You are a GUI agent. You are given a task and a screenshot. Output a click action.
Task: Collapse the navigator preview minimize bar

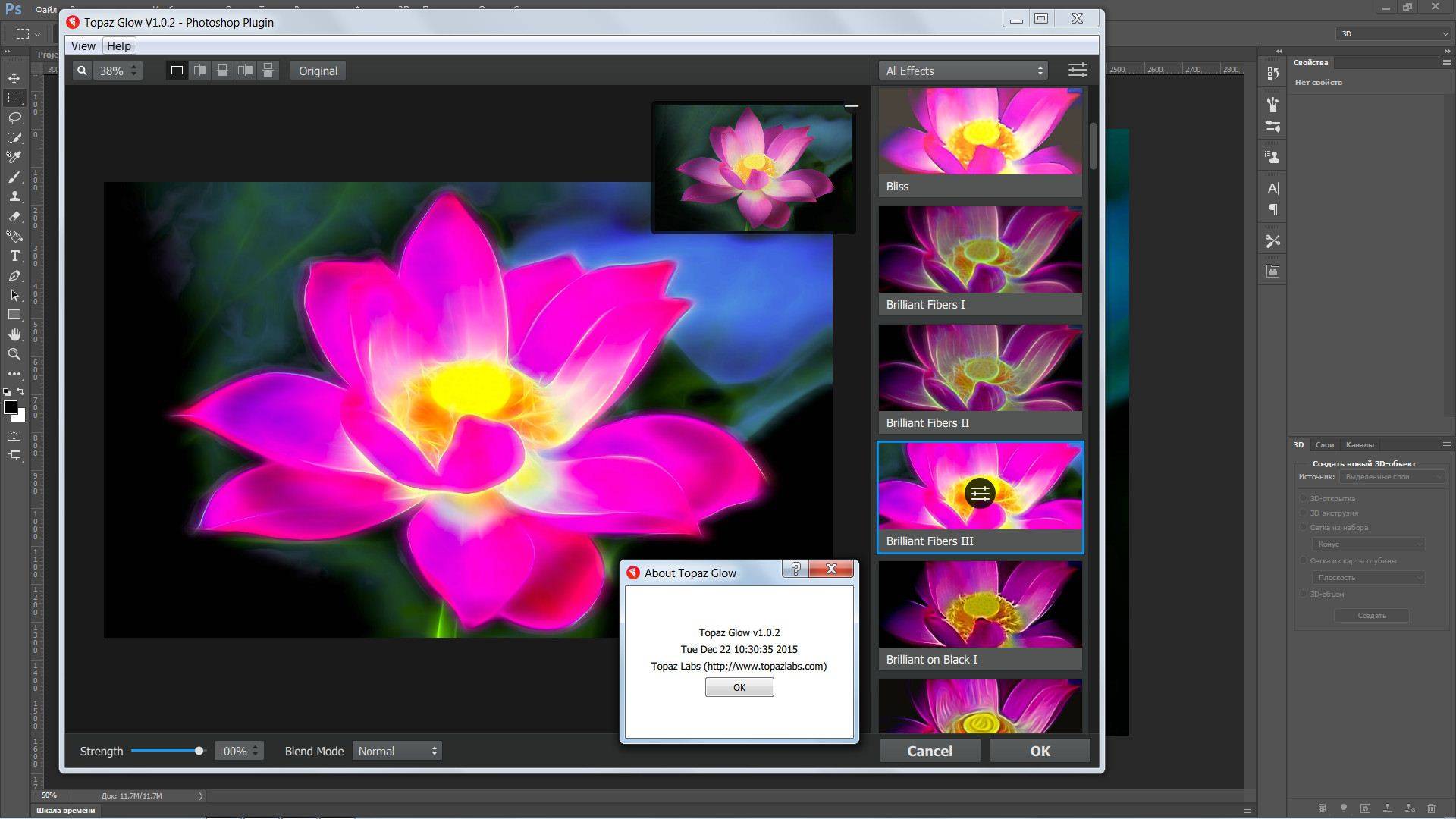tap(852, 106)
